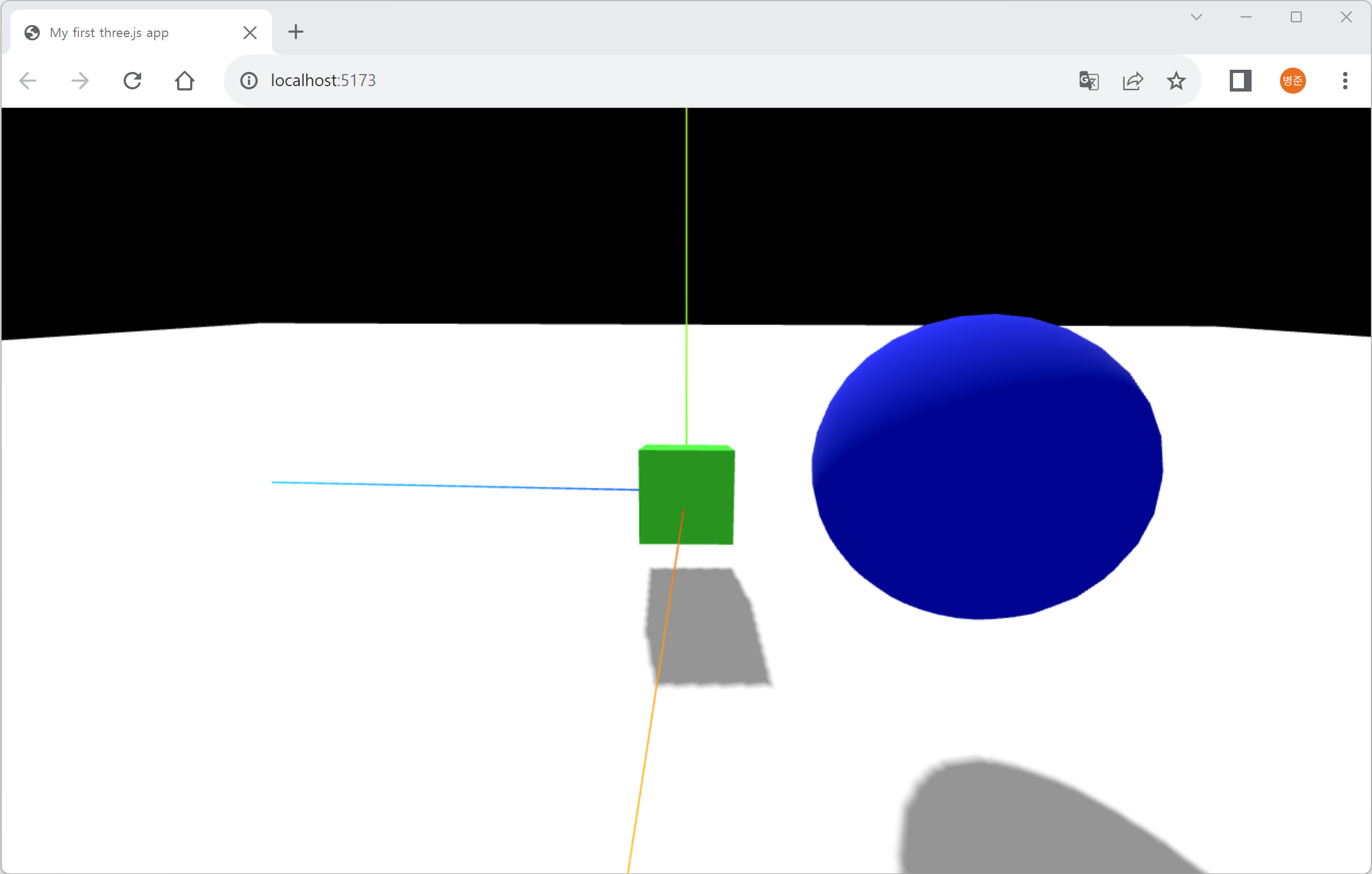Click the browser back arrow
The width and height of the screenshot is (1372, 874).
tap(28, 80)
